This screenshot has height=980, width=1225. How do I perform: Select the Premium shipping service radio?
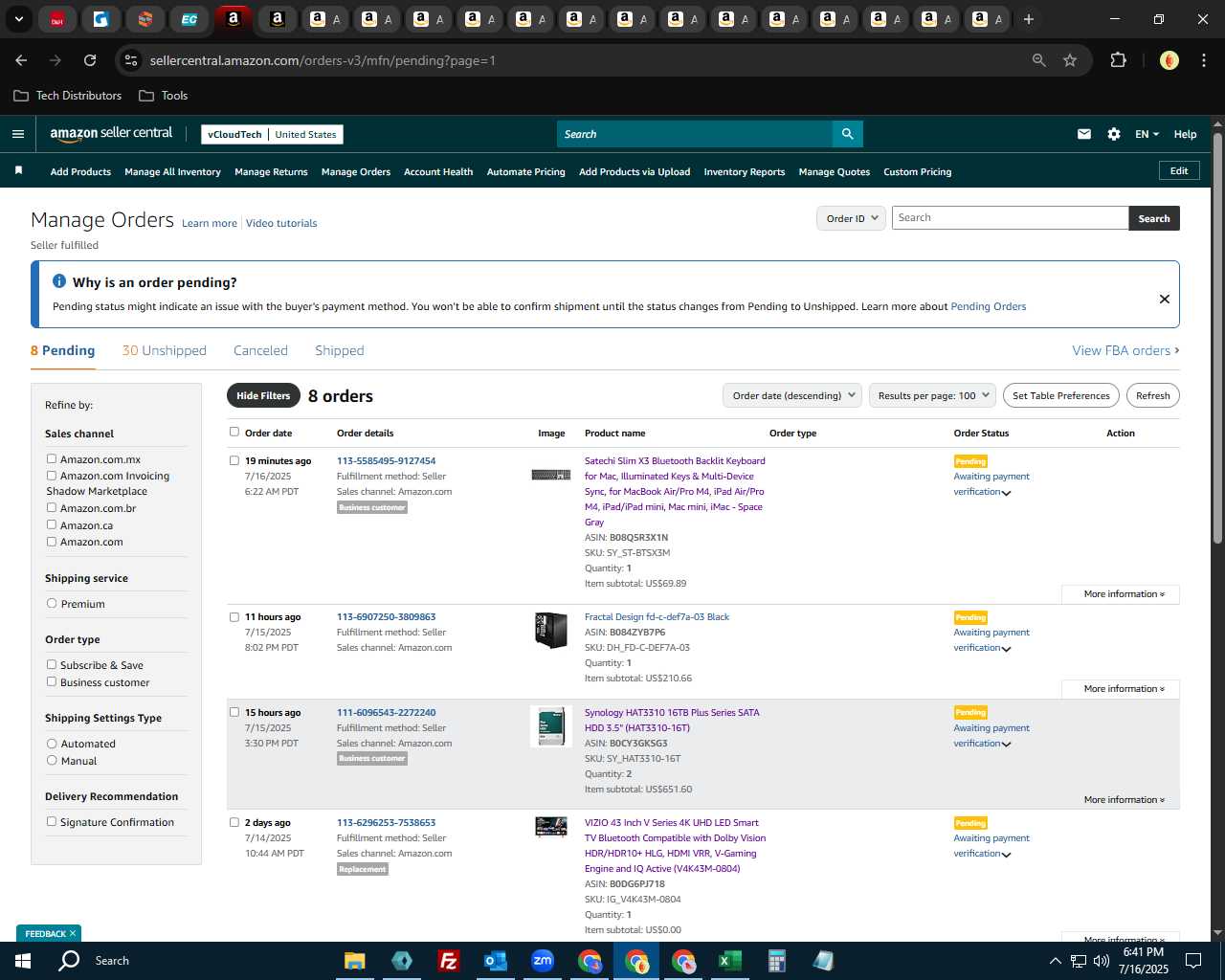click(x=52, y=603)
